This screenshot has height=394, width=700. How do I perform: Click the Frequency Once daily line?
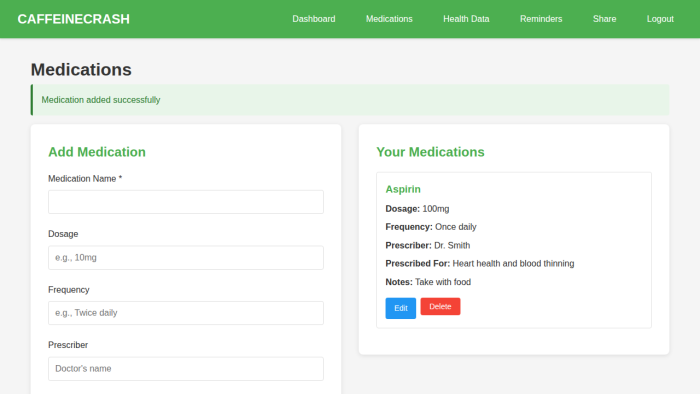(x=431, y=227)
